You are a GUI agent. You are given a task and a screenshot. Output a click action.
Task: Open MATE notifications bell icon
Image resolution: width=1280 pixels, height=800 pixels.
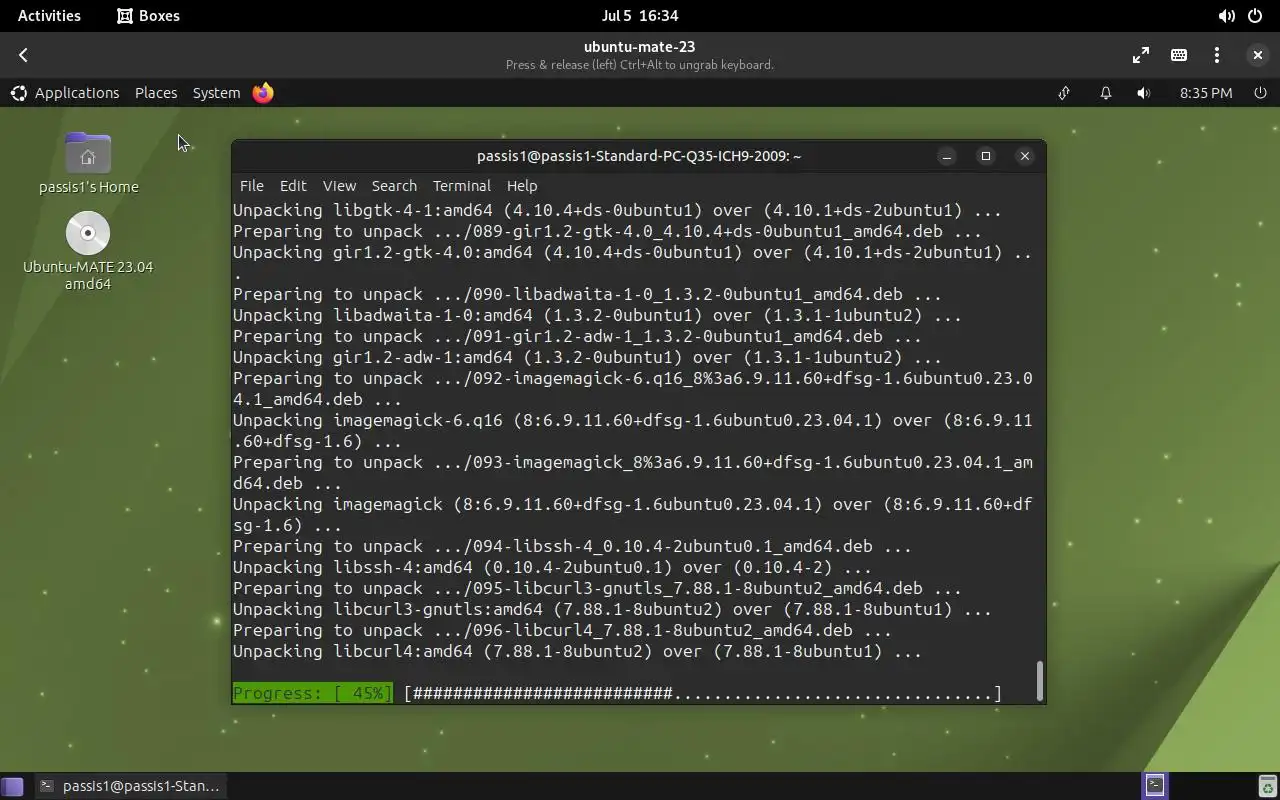(x=1106, y=93)
